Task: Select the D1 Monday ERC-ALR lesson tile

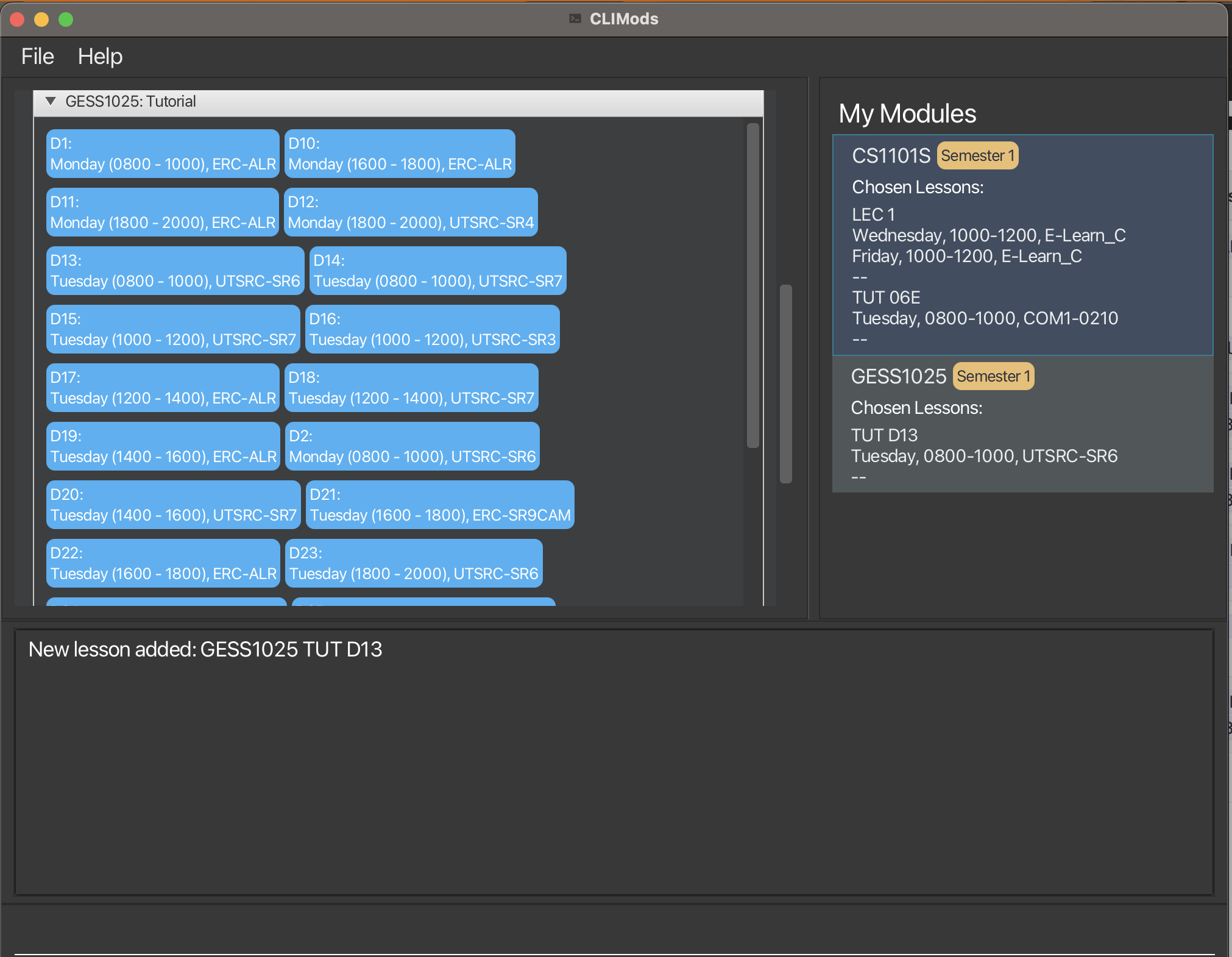Action: 163,154
